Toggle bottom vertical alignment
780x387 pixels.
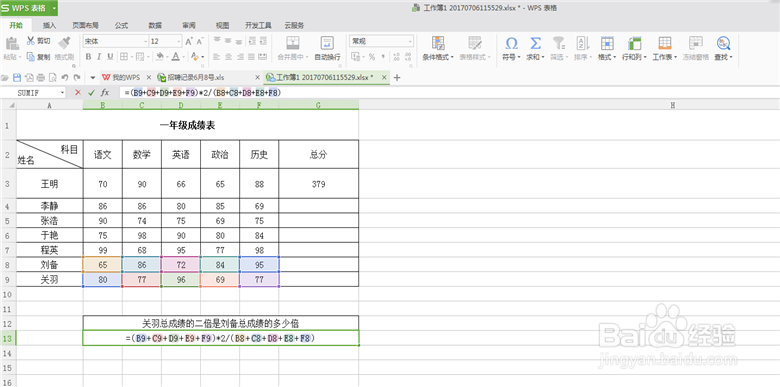[239, 41]
